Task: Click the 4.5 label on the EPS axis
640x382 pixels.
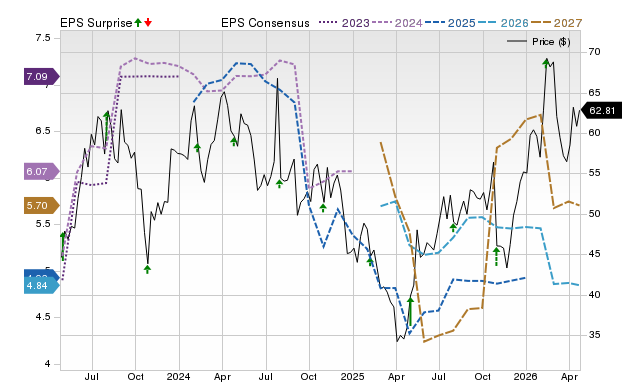Action: click(43, 317)
